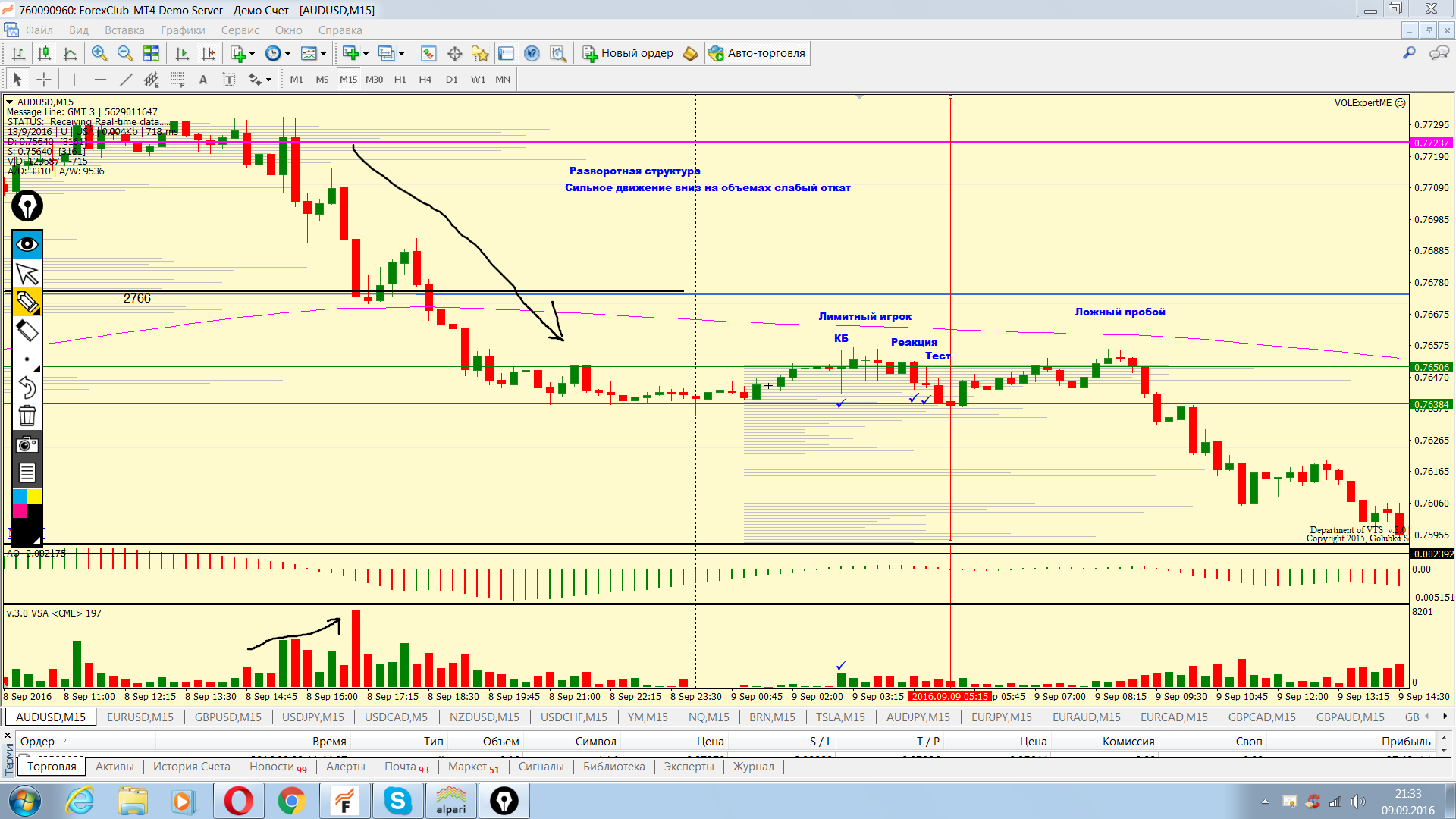Toggle chart auto scroll
Image resolution: width=1456 pixels, height=819 pixels.
coord(181,53)
